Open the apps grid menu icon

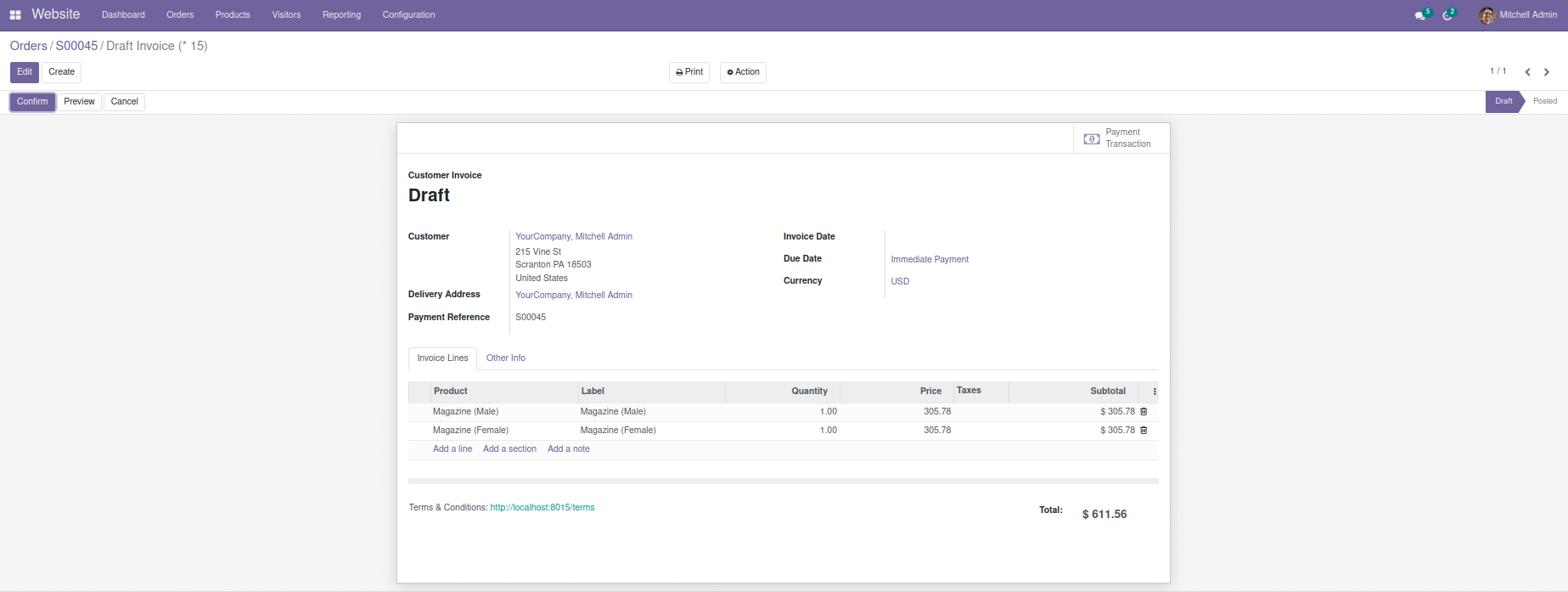point(15,15)
